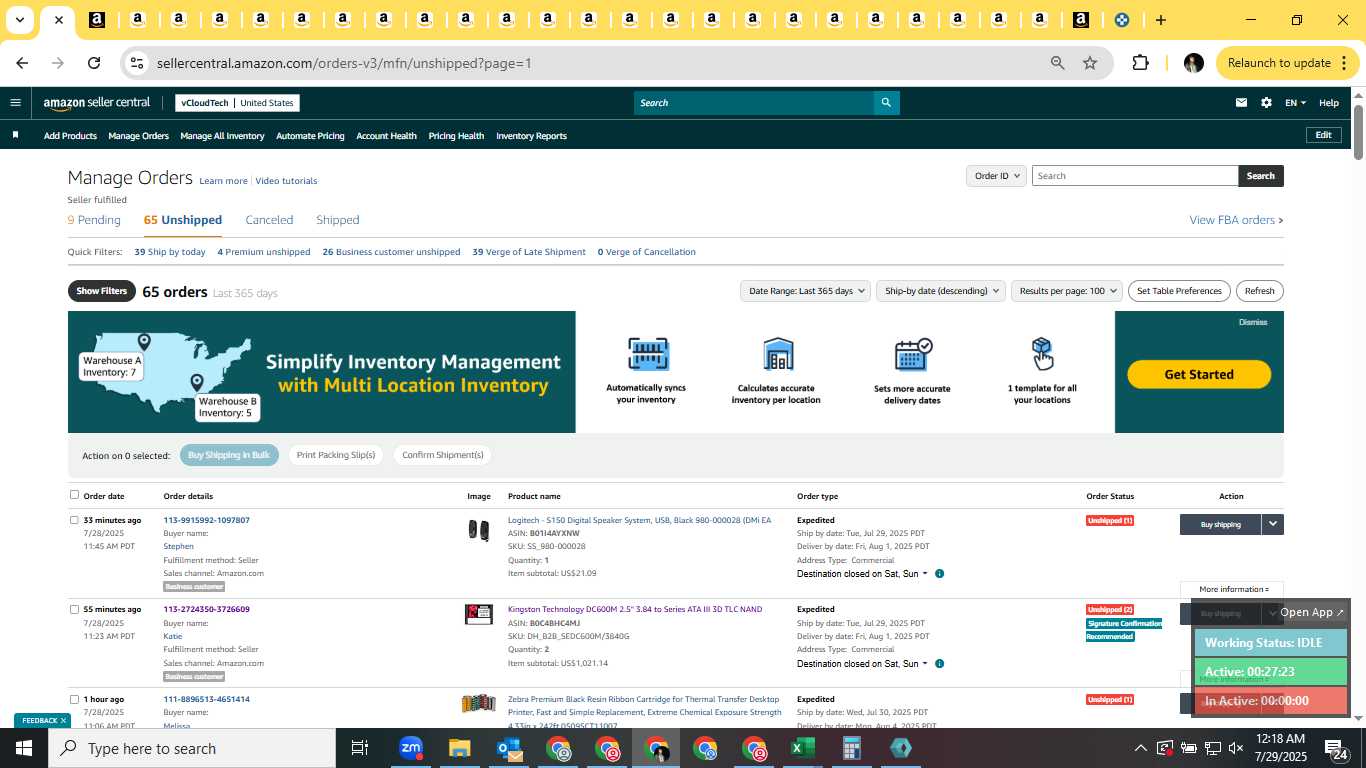Click the Chrome profile avatar
Screen dimensions: 1366x768
click(x=1193, y=63)
